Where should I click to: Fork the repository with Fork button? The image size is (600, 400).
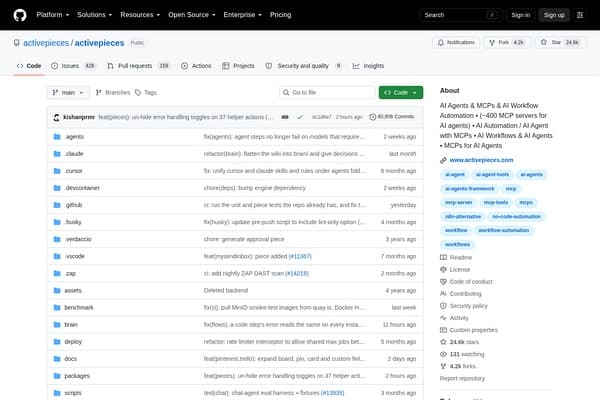(x=507, y=42)
